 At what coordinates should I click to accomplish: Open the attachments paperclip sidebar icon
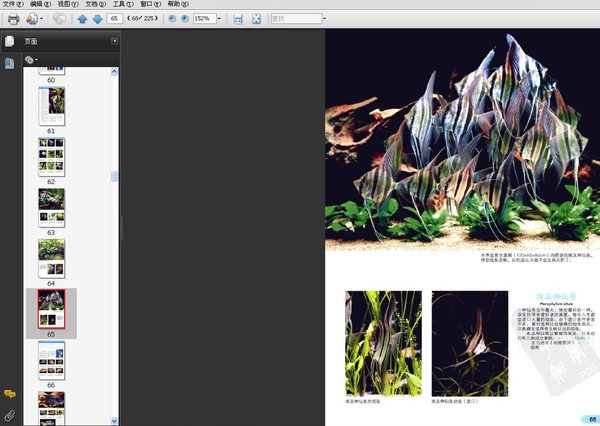(x=10, y=415)
